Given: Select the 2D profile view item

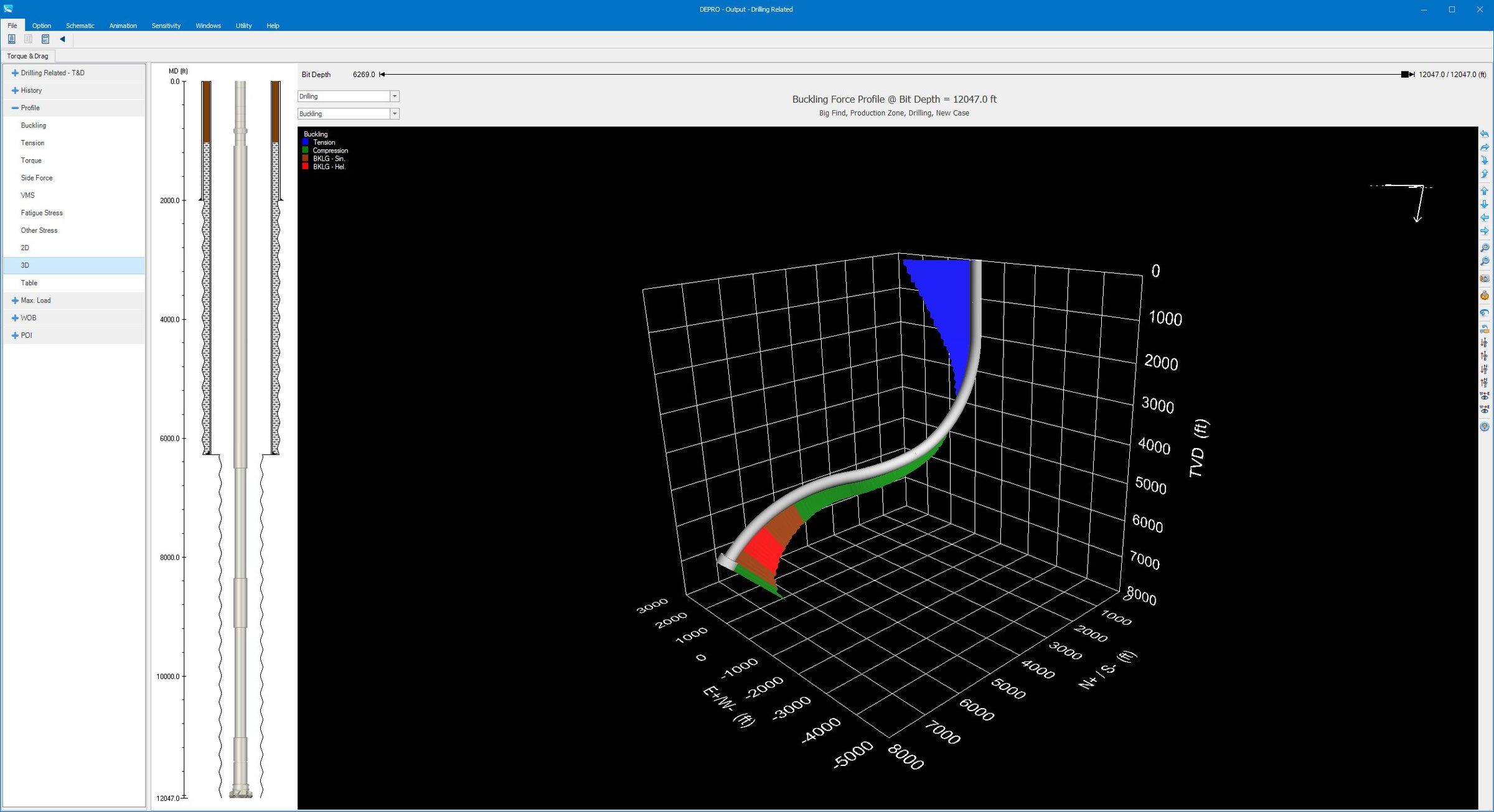Looking at the screenshot, I should (x=74, y=248).
